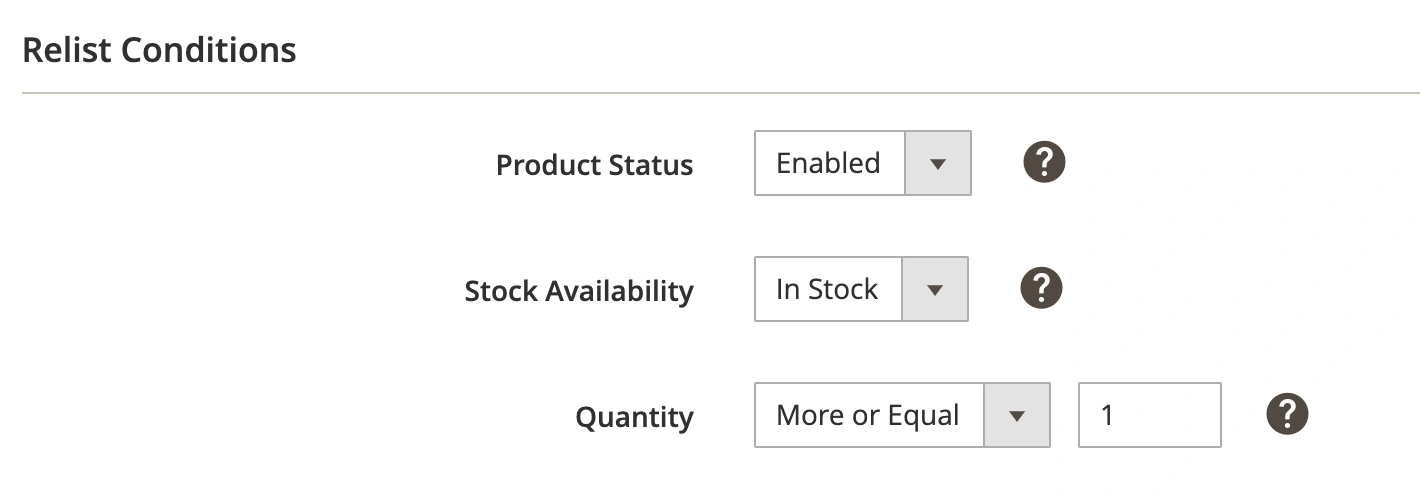Click the question mark next to Stock Availability
The height and width of the screenshot is (500, 1420).
point(1041,288)
